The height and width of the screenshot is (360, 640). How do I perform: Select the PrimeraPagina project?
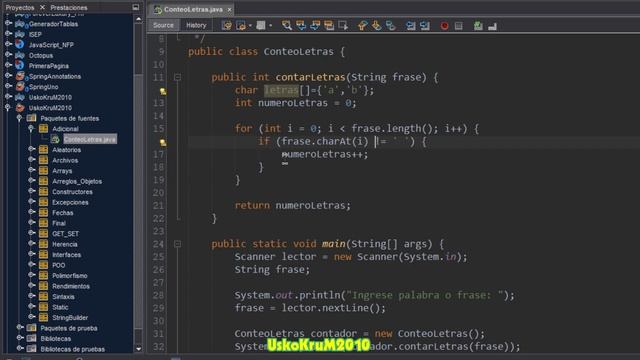49,66
